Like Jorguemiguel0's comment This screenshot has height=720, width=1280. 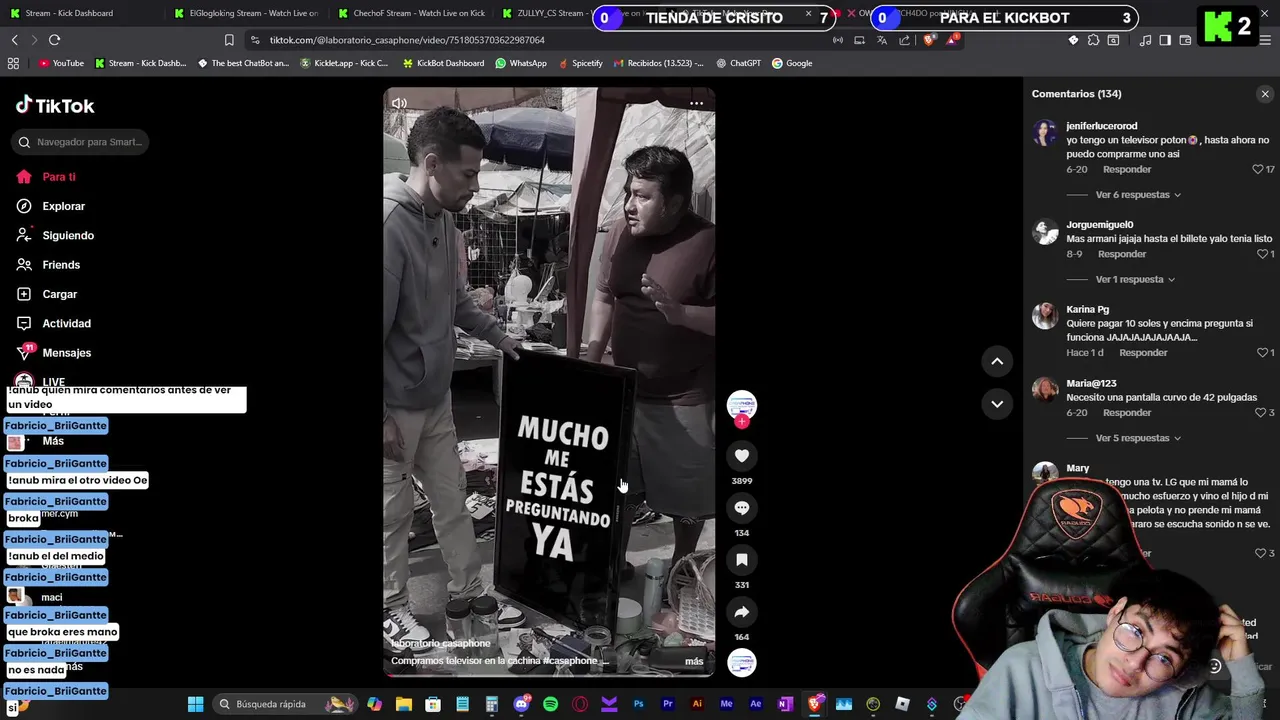point(1262,254)
